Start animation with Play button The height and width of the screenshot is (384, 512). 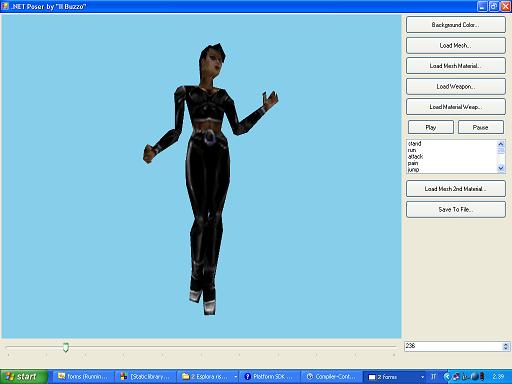[431, 127]
